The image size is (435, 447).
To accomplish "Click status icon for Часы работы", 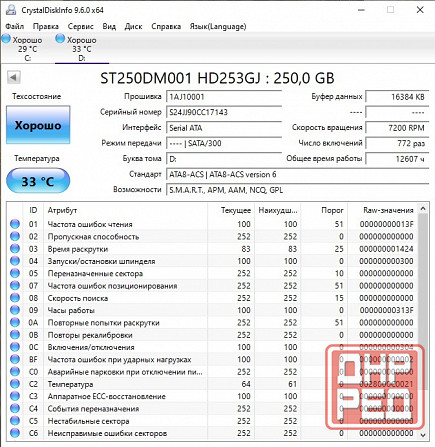I will (15, 310).
